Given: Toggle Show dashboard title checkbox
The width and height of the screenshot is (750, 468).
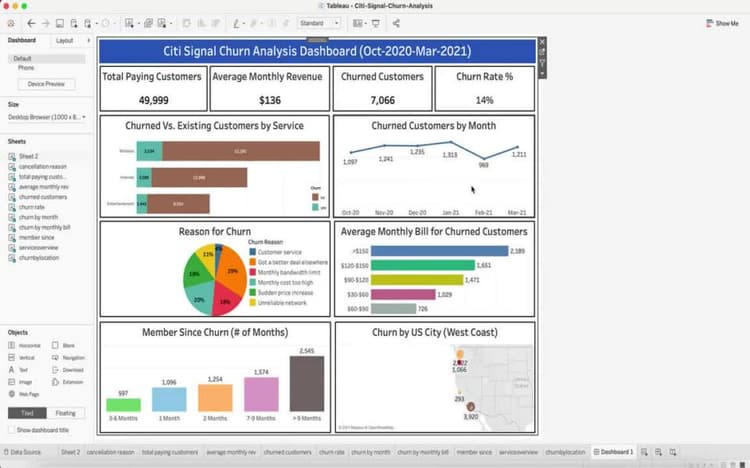Looking at the screenshot, I should 11,430.
